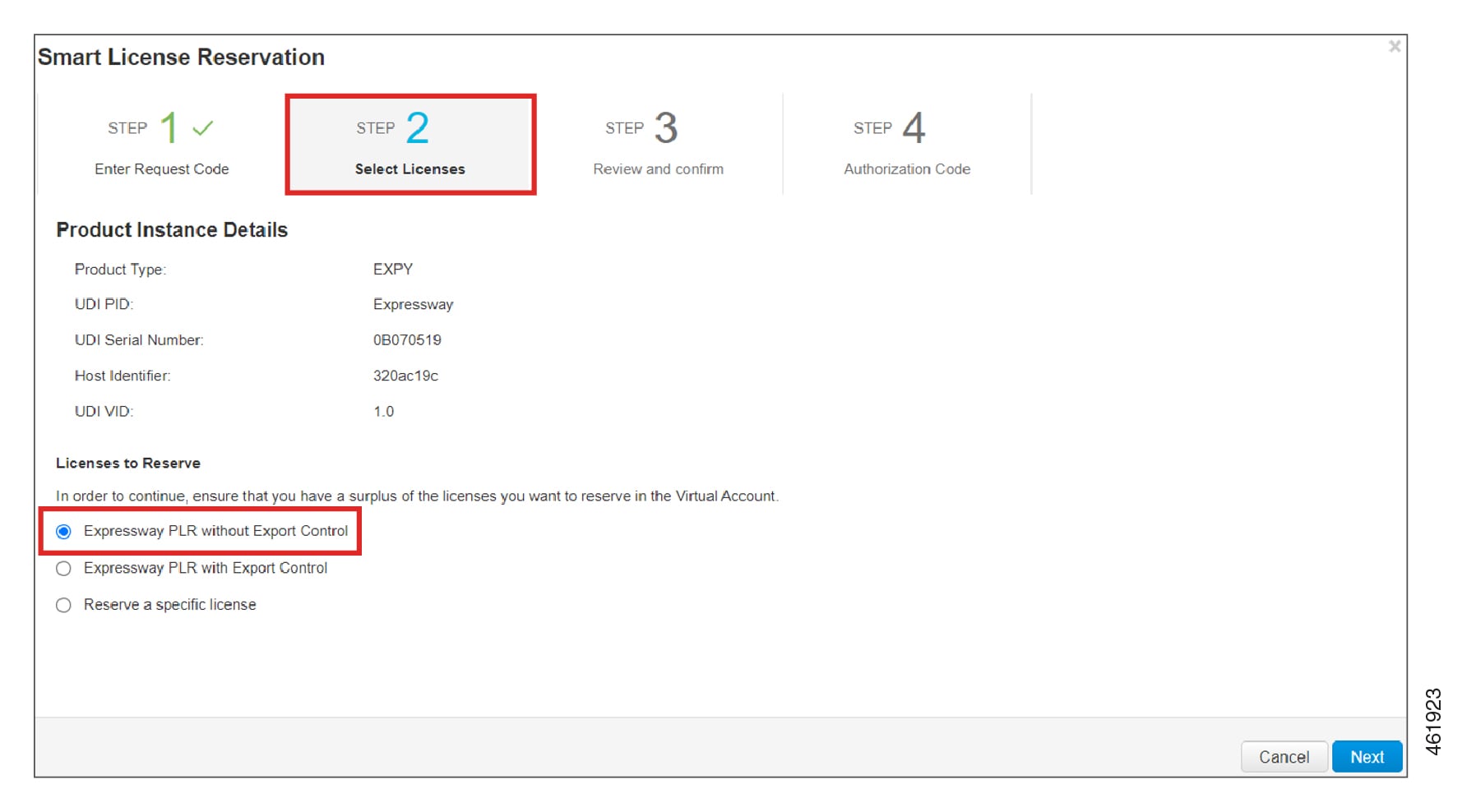Go to Step 1 Enter Request Code

(x=162, y=144)
